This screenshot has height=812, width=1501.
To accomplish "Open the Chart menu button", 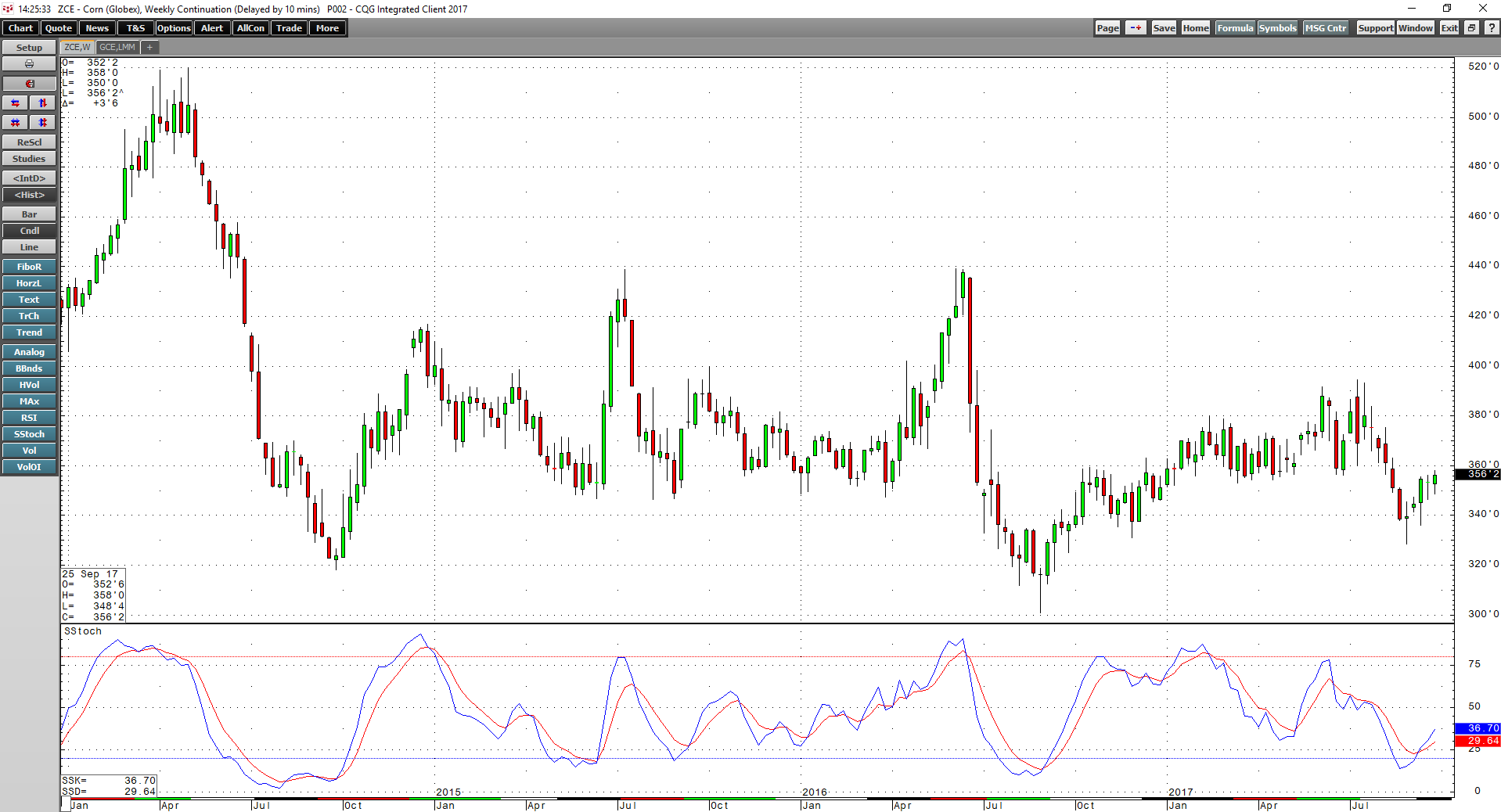I will (x=20, y=28).
